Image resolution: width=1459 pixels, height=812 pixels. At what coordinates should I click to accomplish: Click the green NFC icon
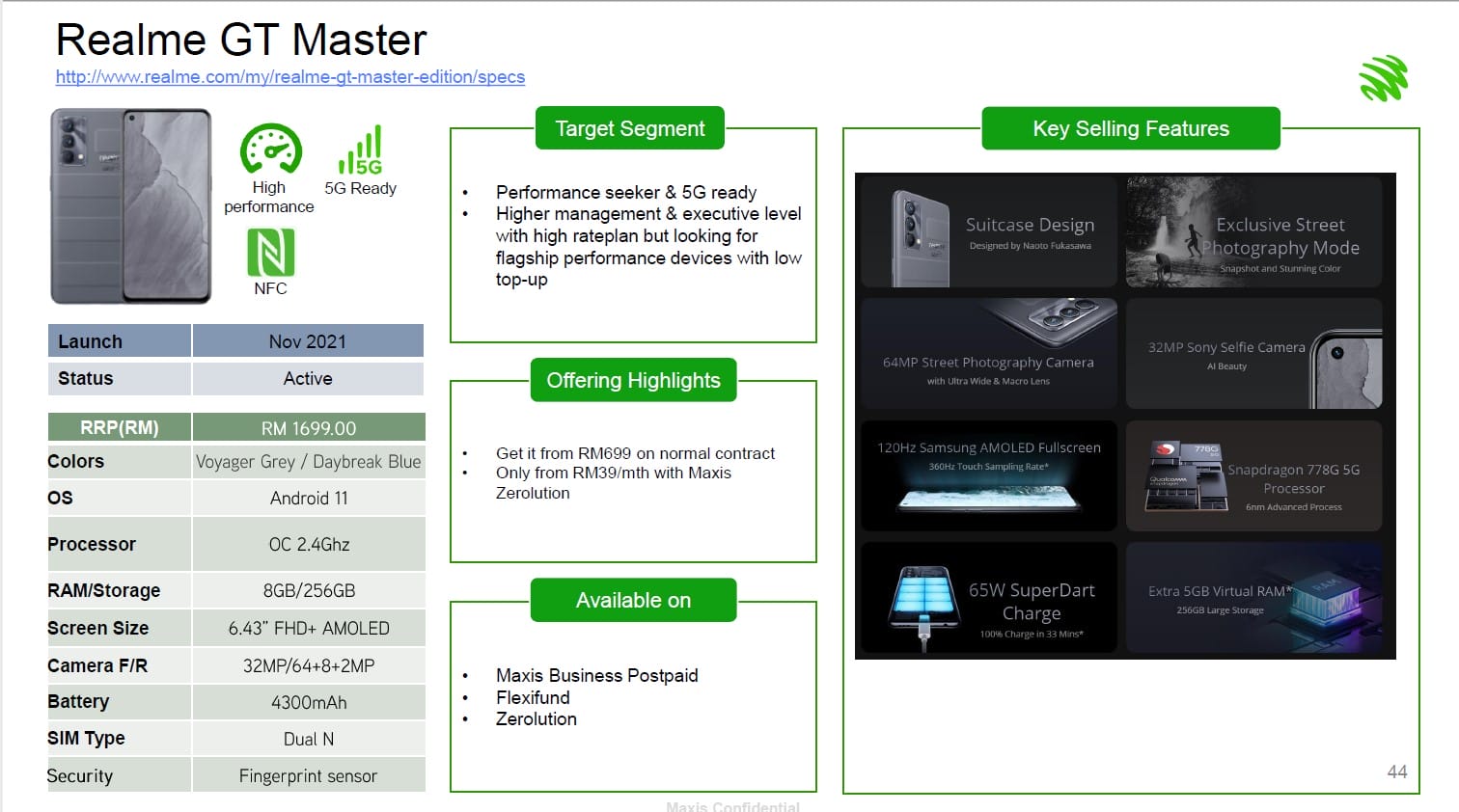271,253
